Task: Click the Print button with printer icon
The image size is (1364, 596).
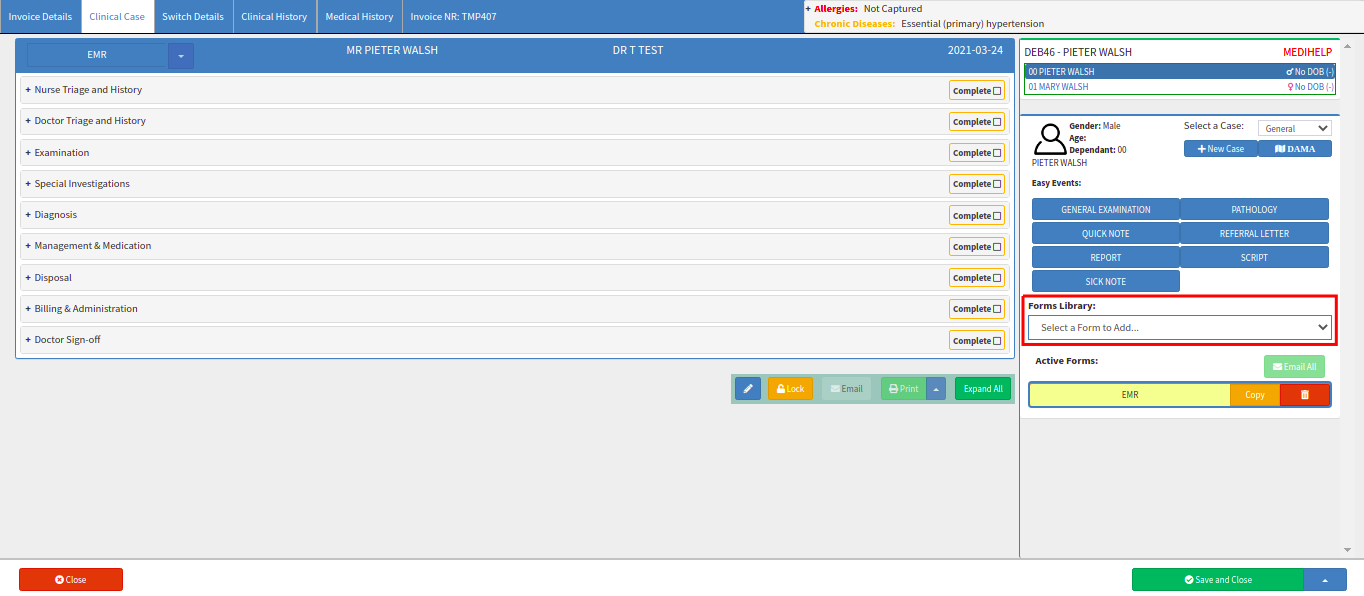Action: click(903, 389)
